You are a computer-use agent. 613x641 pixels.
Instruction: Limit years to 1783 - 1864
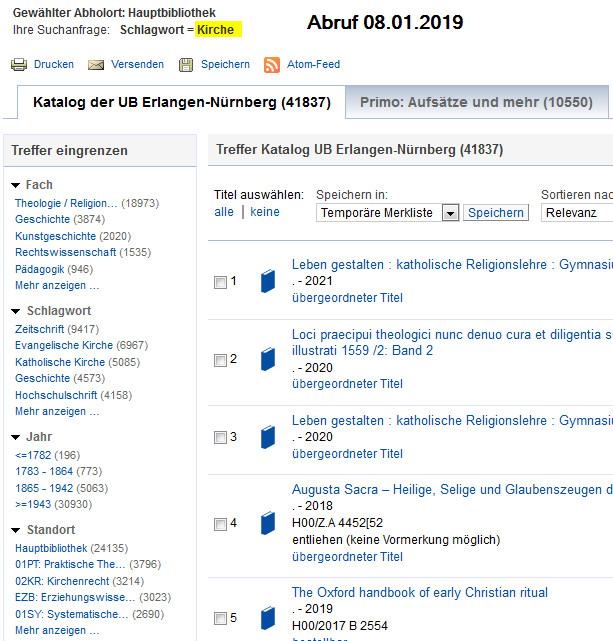point(44,471)
